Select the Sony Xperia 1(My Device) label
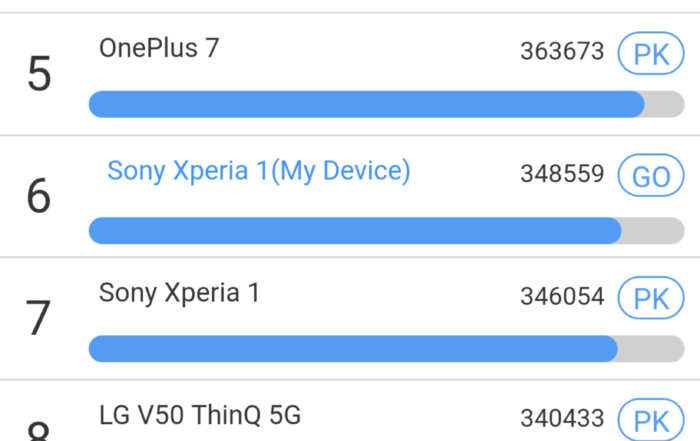The height and width of the screenshot is (441, 700). tap(259, 171)
